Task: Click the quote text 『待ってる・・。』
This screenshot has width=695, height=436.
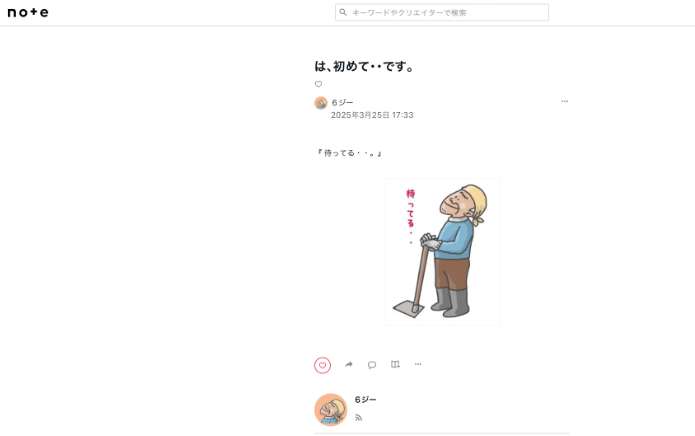Action: pyautogui.click(x=349, y=153)
